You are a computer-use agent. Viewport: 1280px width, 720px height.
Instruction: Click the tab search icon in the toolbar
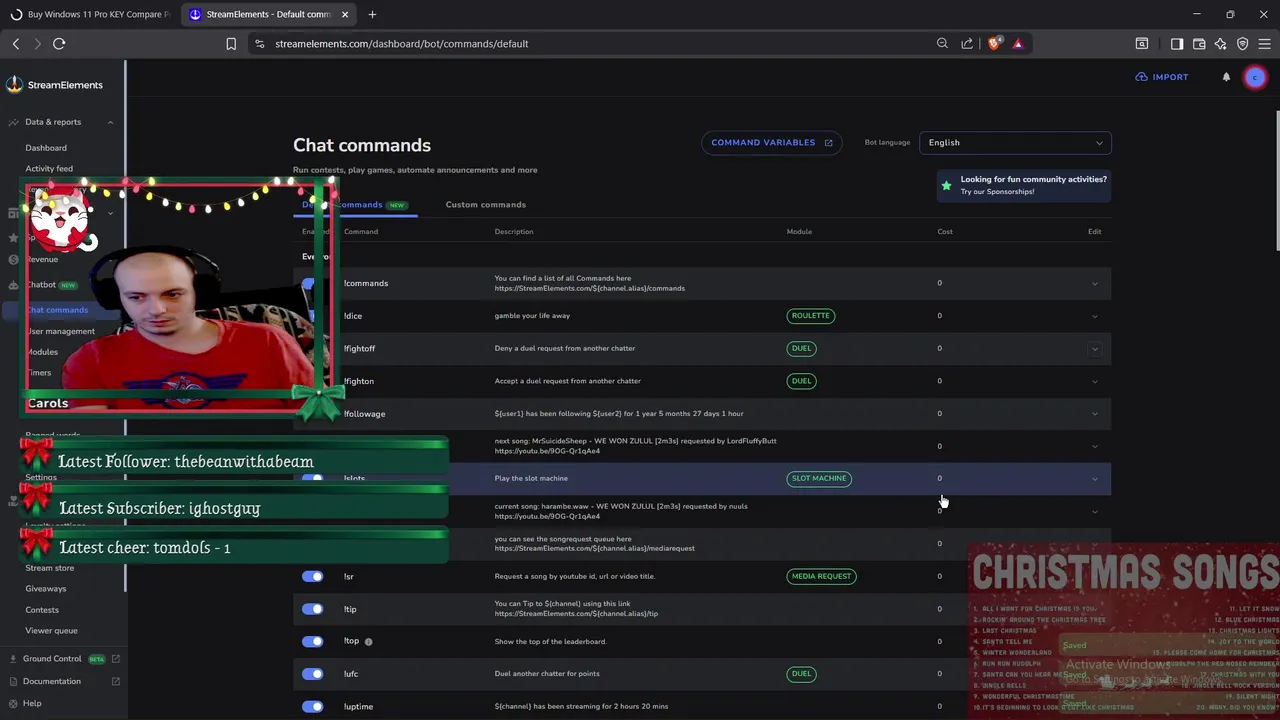pos(1142,44)
